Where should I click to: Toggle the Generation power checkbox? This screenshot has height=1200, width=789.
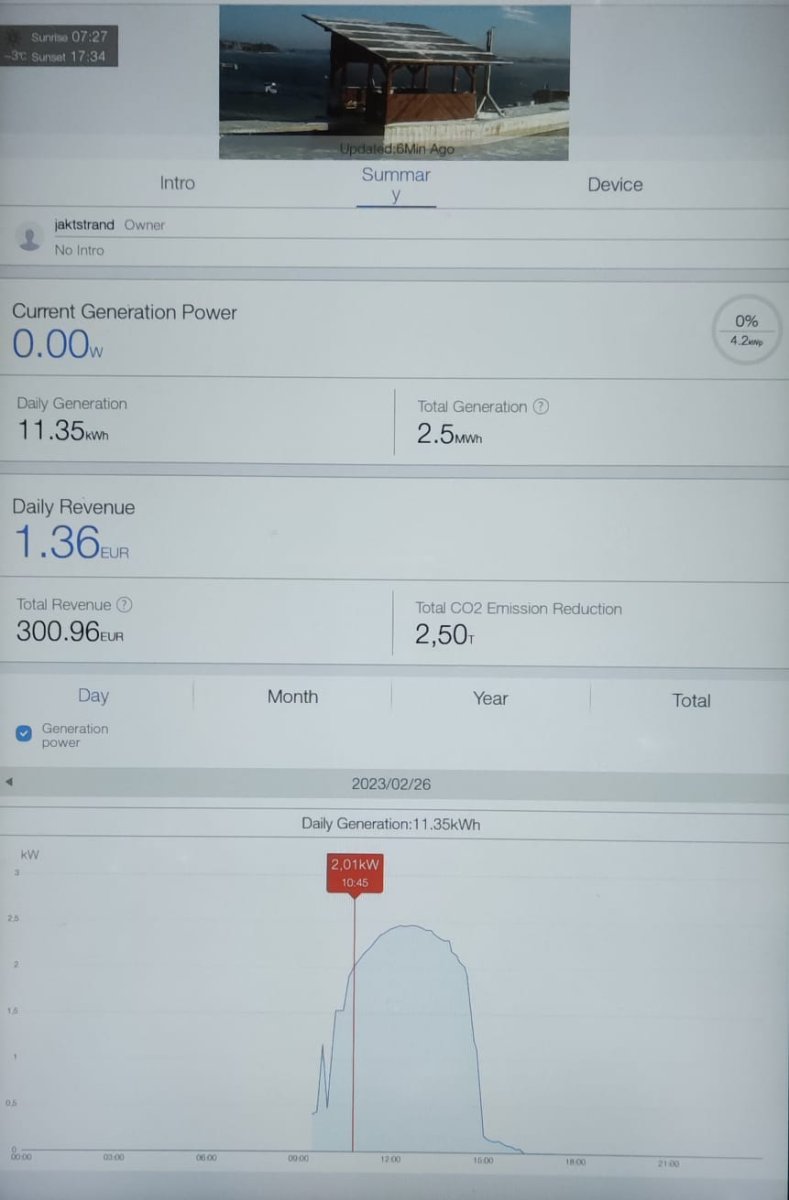click(x=24, y=734)
